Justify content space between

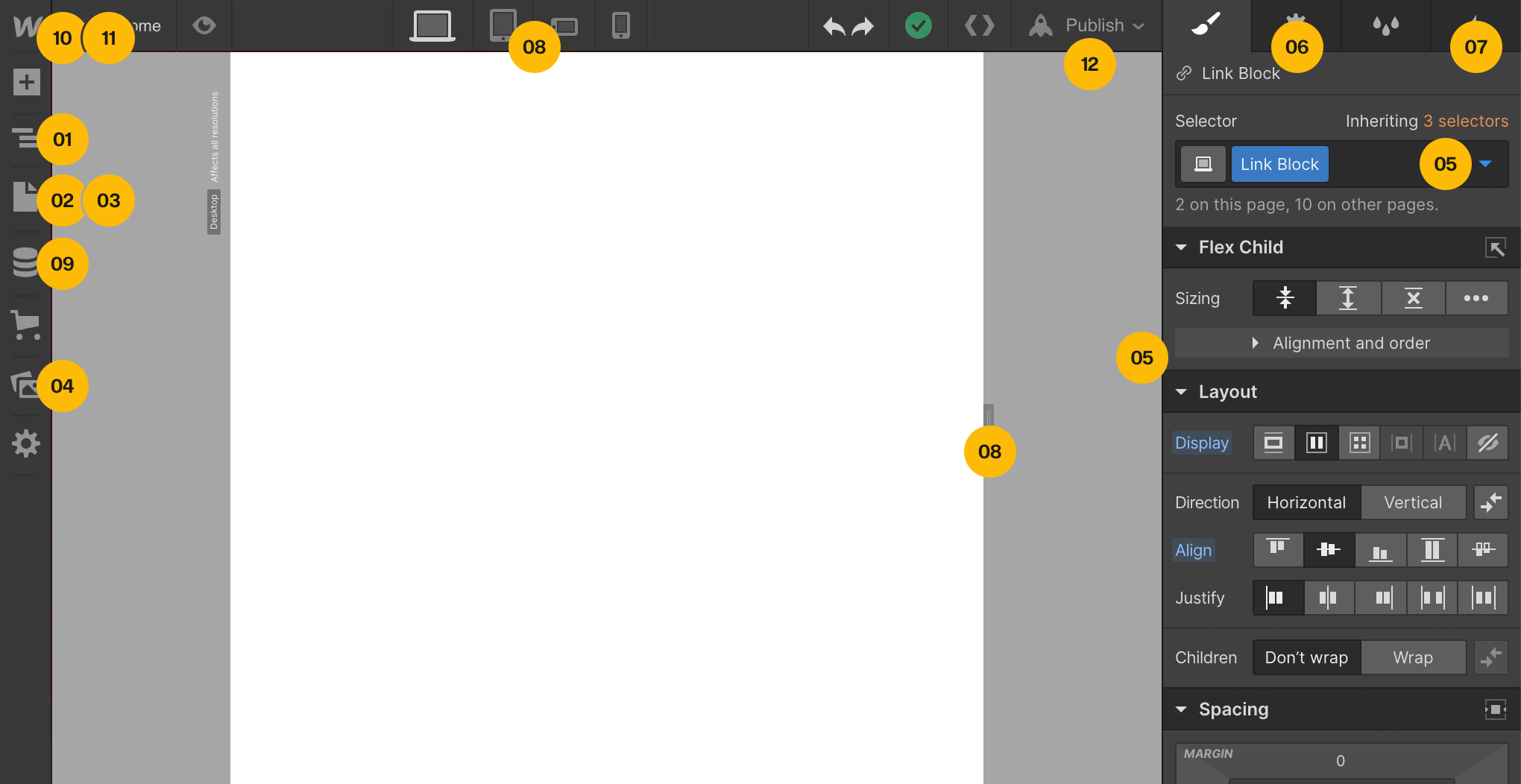(1432, 598)
